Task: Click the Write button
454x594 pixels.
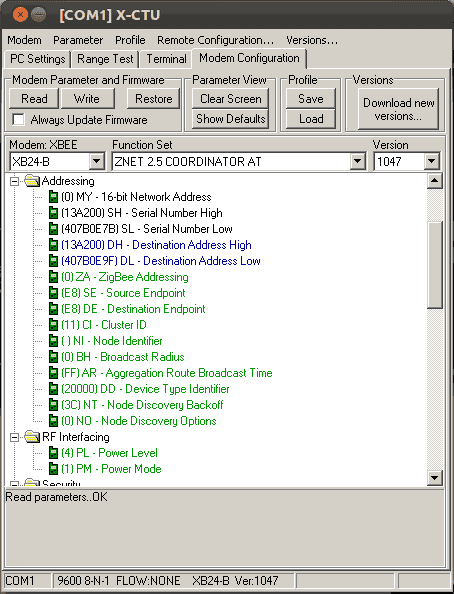Action: tap(88, 99)
